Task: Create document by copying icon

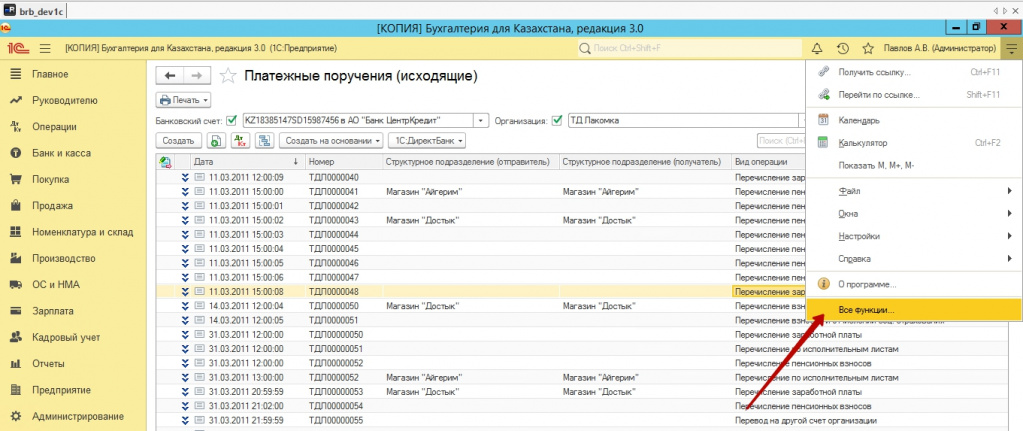Action: (216, 140)
